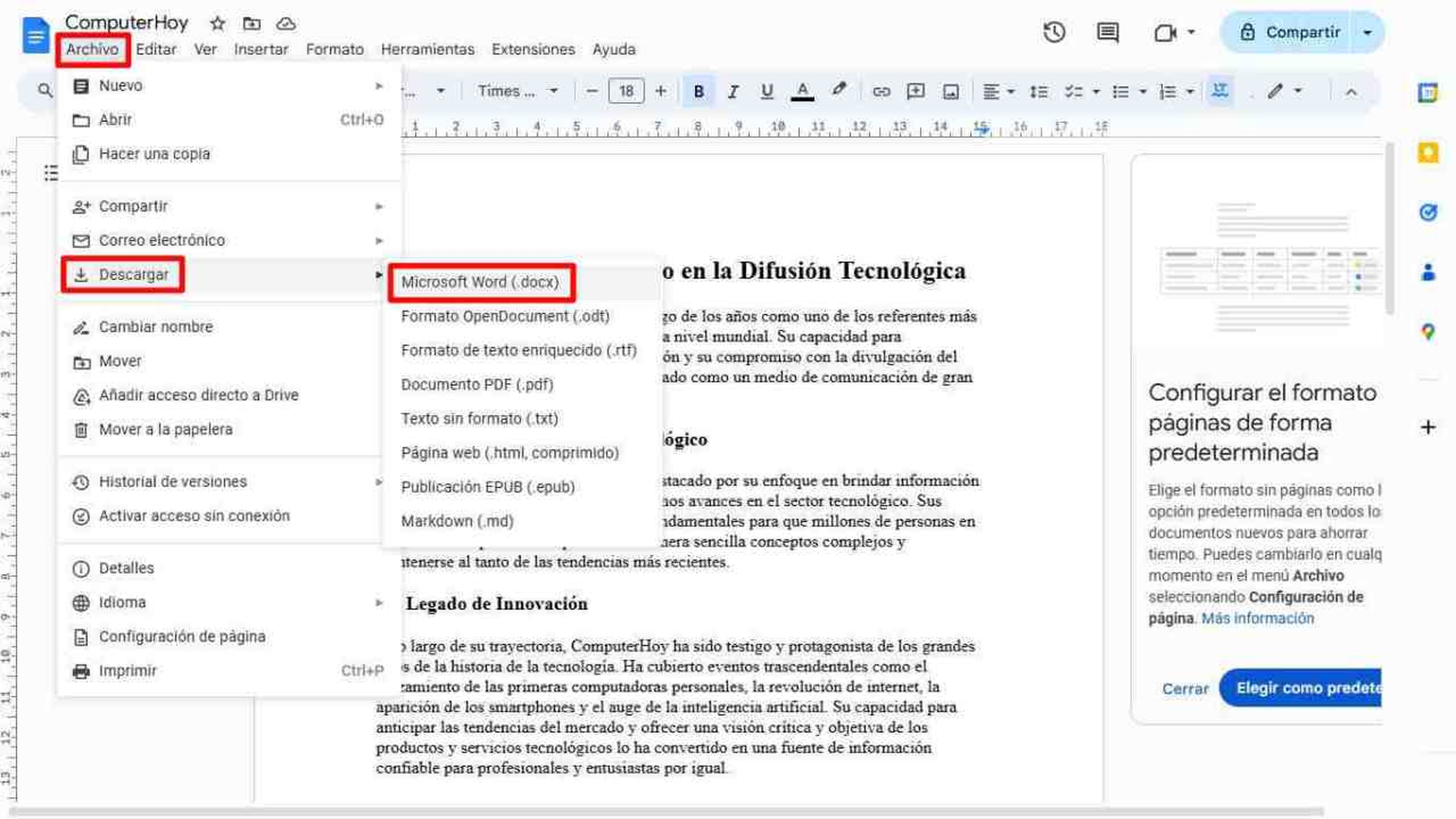Select Abrir in Archivo menu
Image resolution: width=1456 pixels, height=819 pixels.
[x=228, y=120]
